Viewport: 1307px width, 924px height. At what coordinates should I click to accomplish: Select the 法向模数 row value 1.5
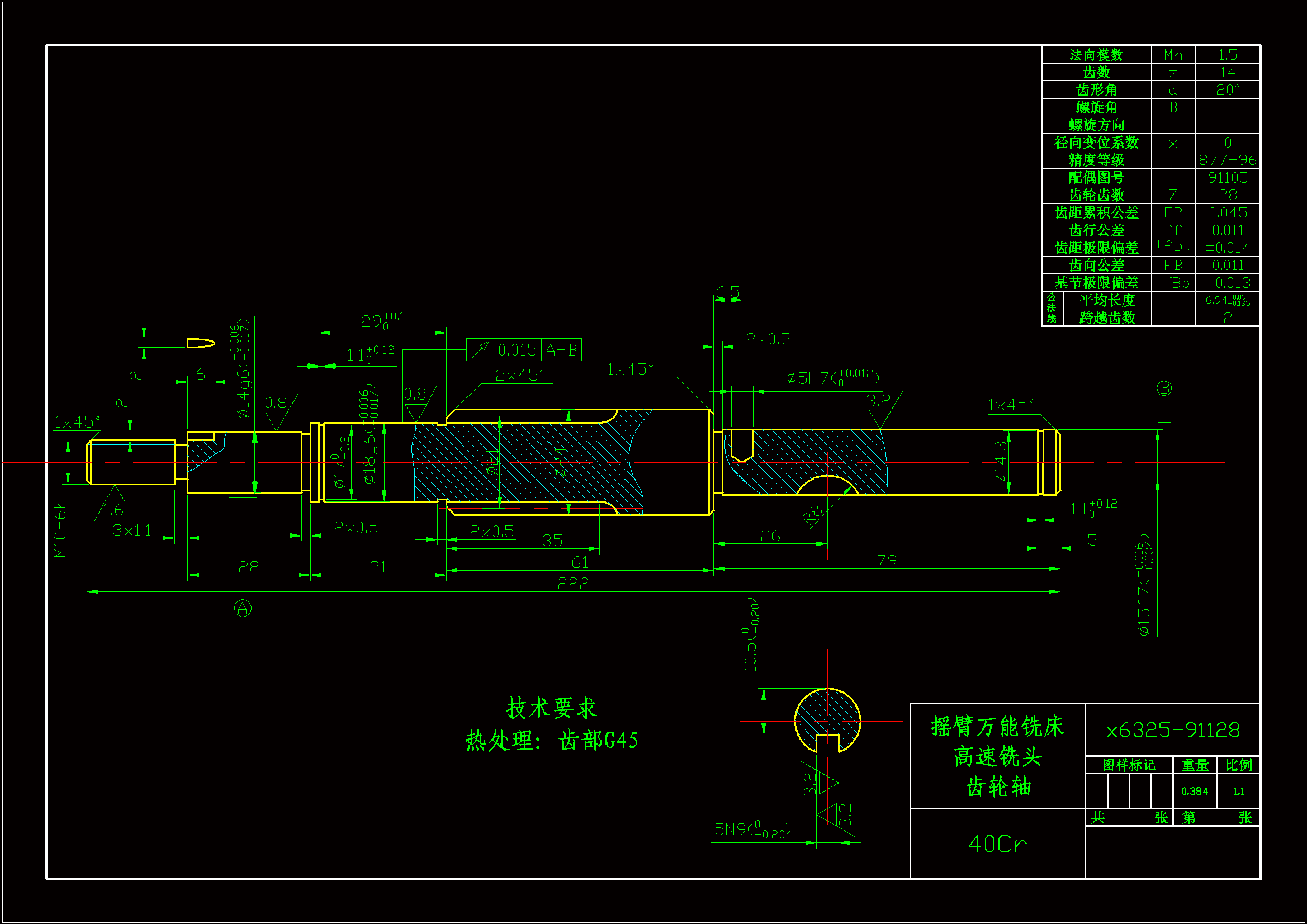tap(1227, 55)
